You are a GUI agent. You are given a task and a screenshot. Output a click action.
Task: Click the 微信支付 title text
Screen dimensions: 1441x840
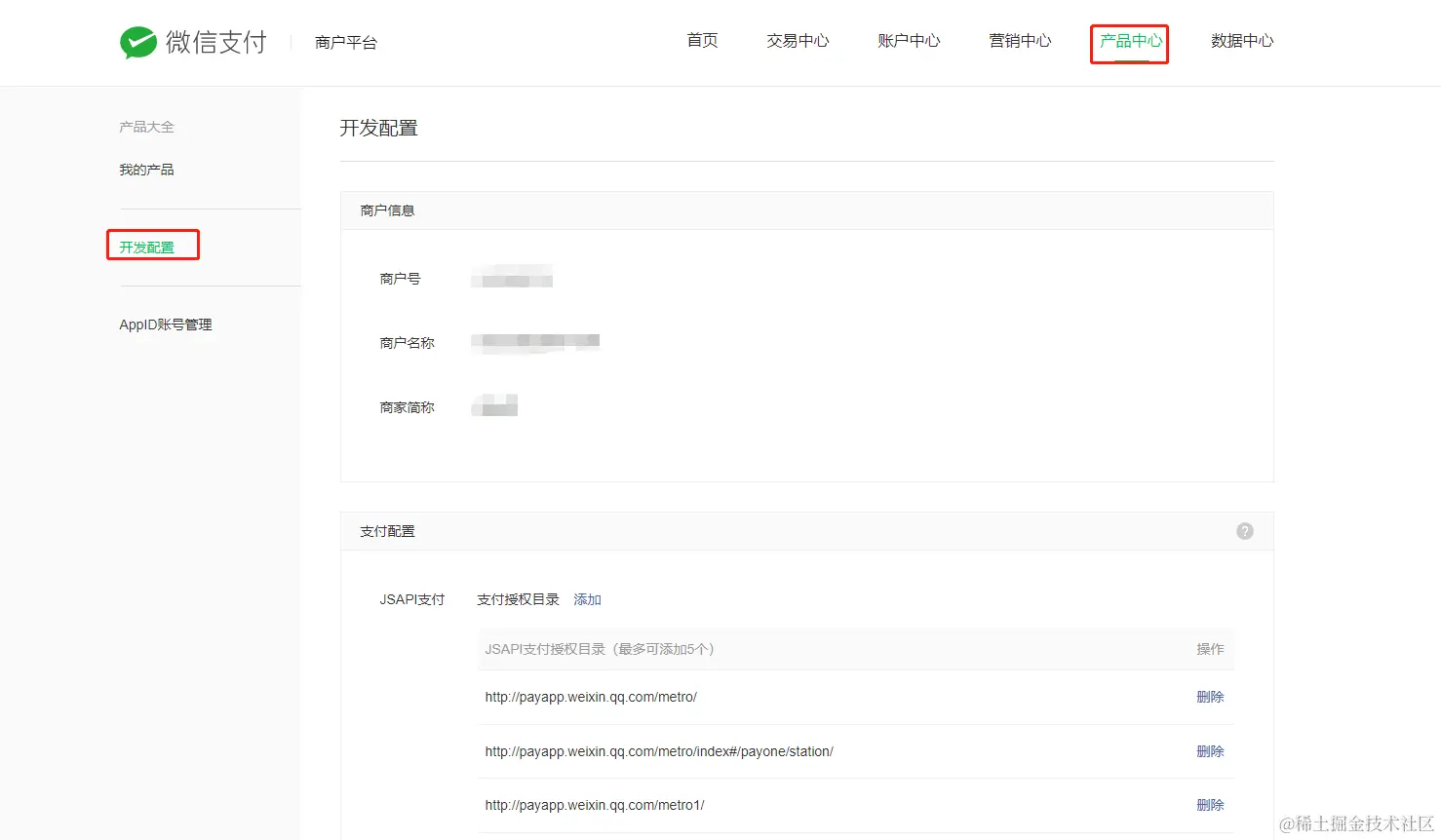pyautogui.click(x=216, y=42)
